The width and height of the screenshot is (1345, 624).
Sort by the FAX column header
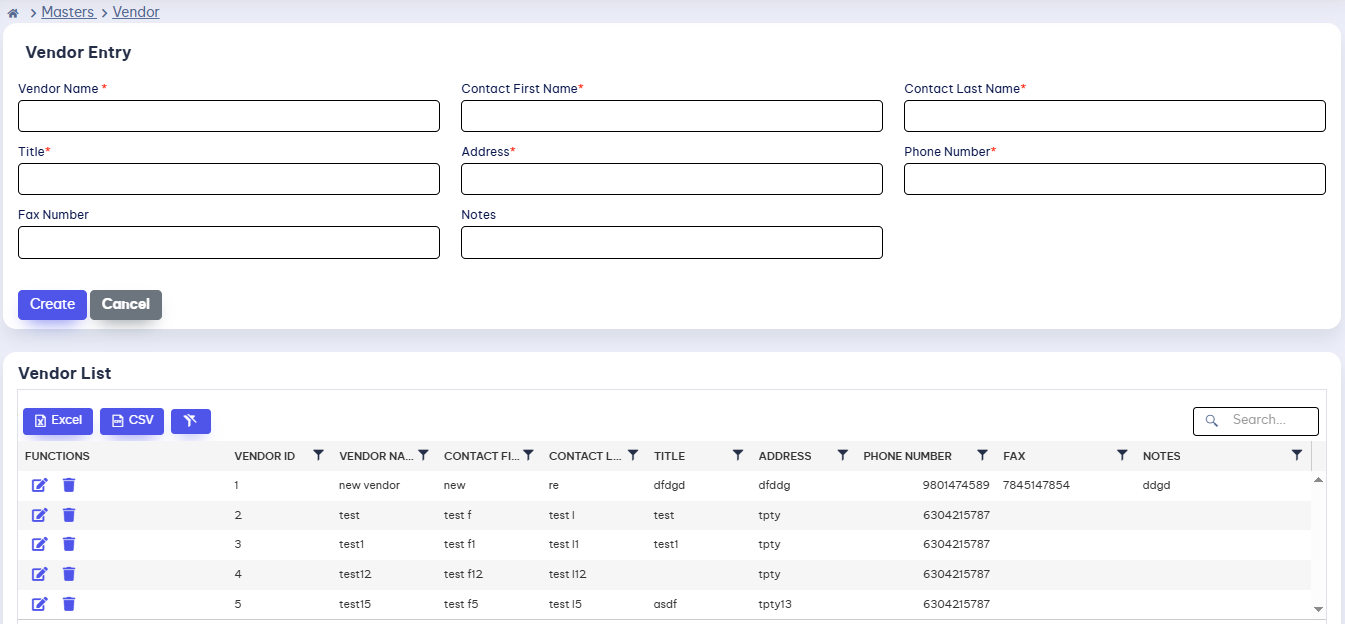pyautogui.click(x=1014, y=456)
